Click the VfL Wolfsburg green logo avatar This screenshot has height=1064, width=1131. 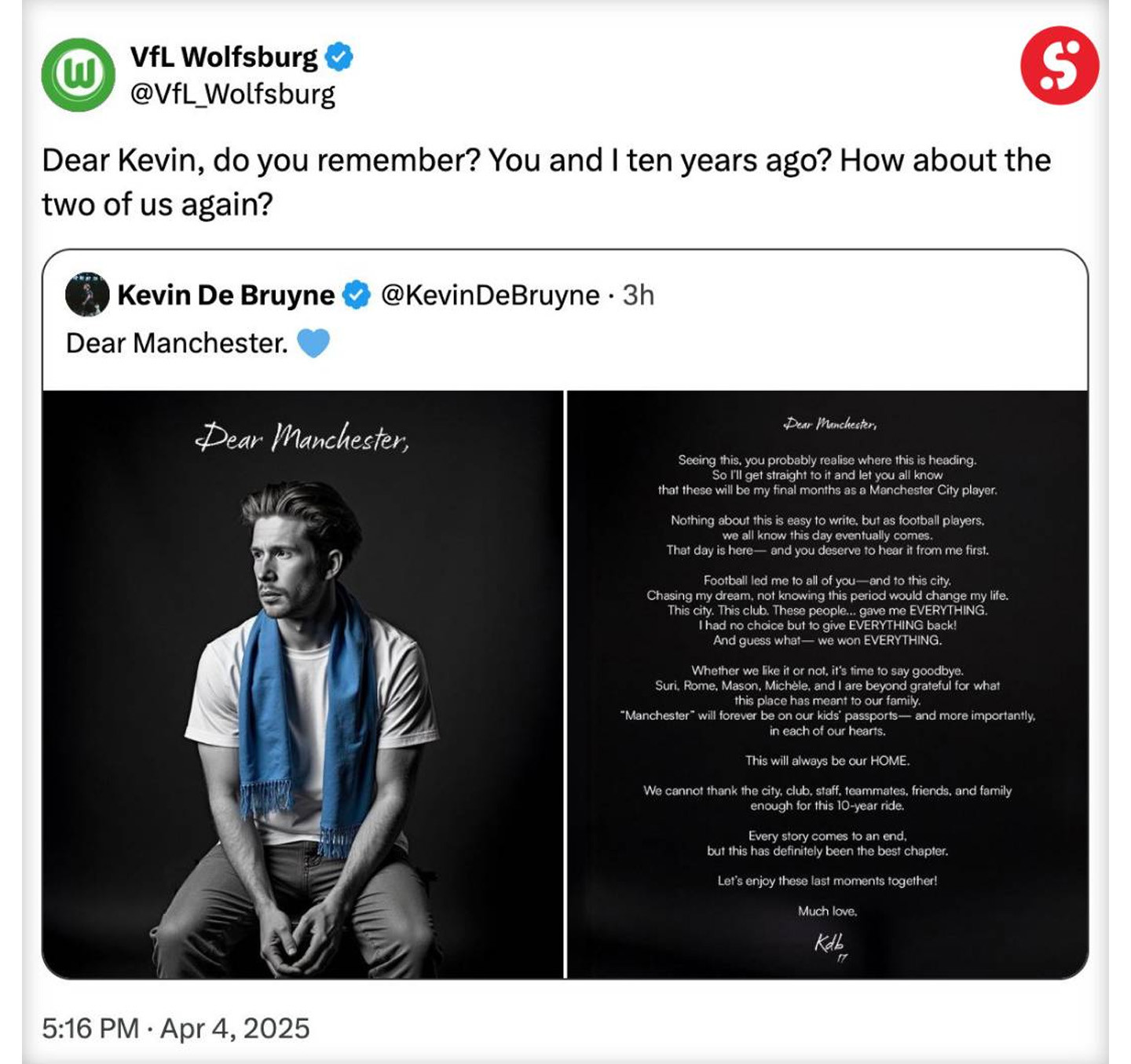pos(78,75)
